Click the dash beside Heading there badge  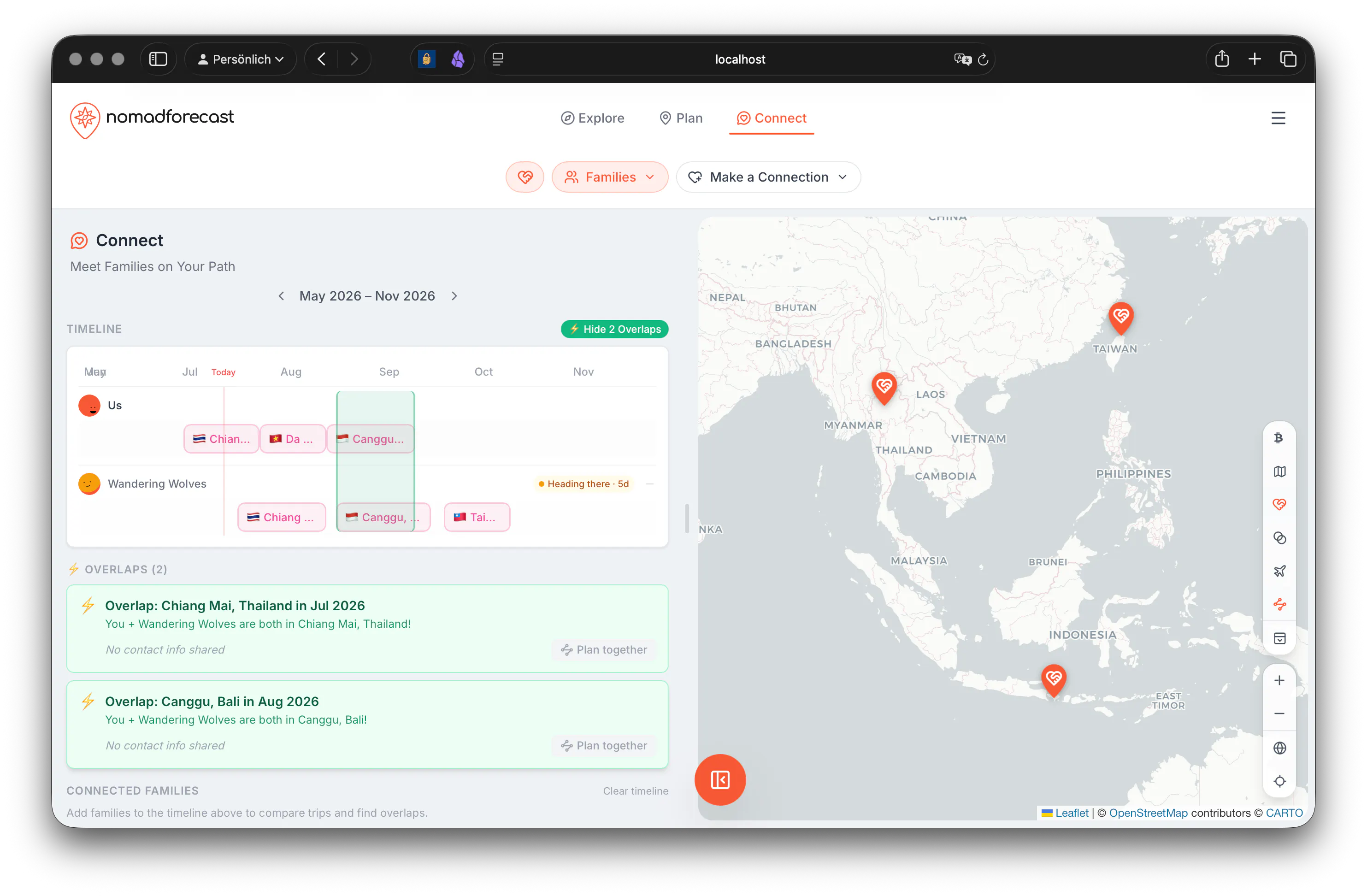point(649,483)
